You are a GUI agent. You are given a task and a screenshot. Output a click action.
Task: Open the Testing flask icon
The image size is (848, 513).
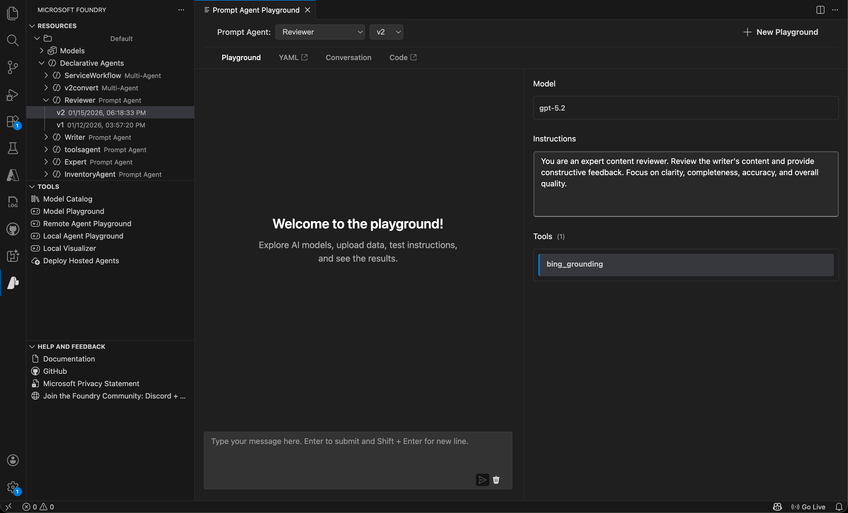click(x=13, y=149)
